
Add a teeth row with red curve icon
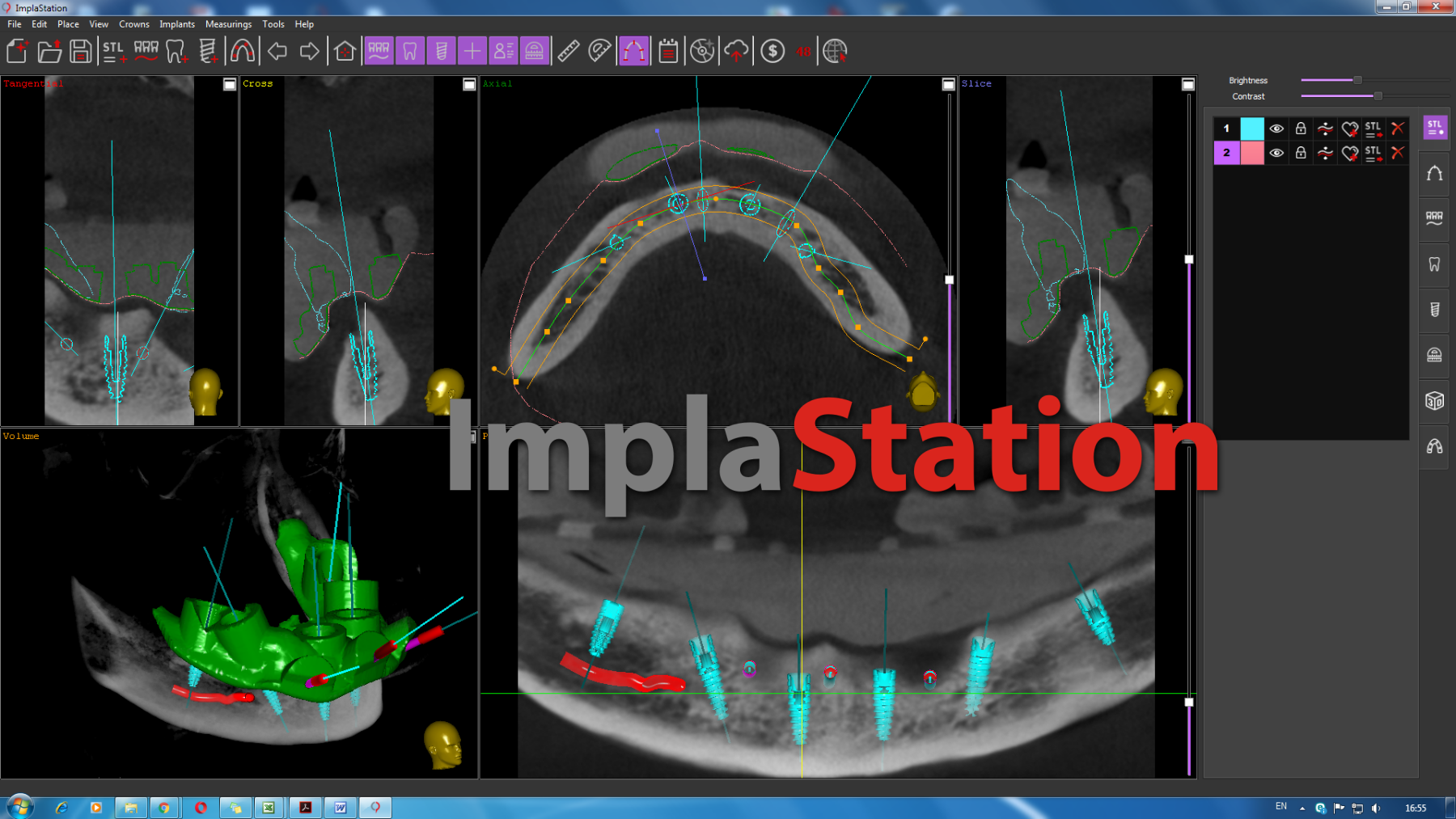tap(146, 51)
